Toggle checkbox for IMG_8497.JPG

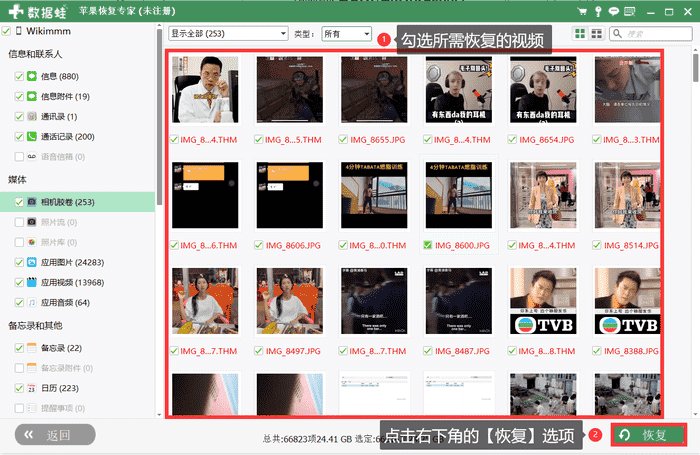[258, 351]
